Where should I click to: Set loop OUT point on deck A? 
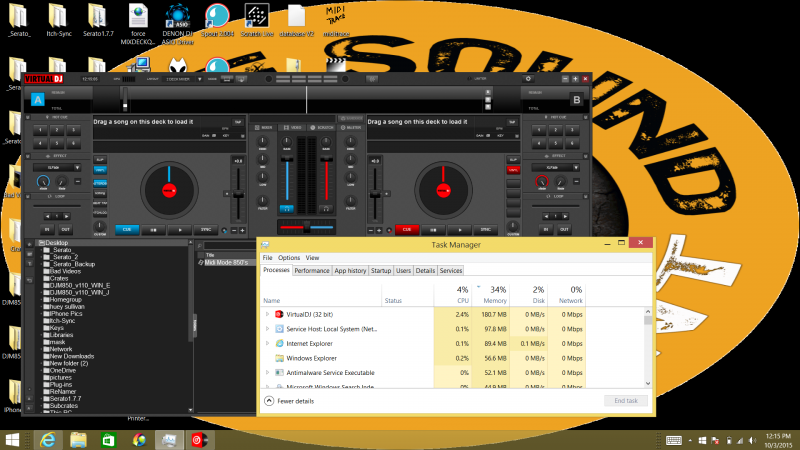pyautogui.click(x=65, y=230)
